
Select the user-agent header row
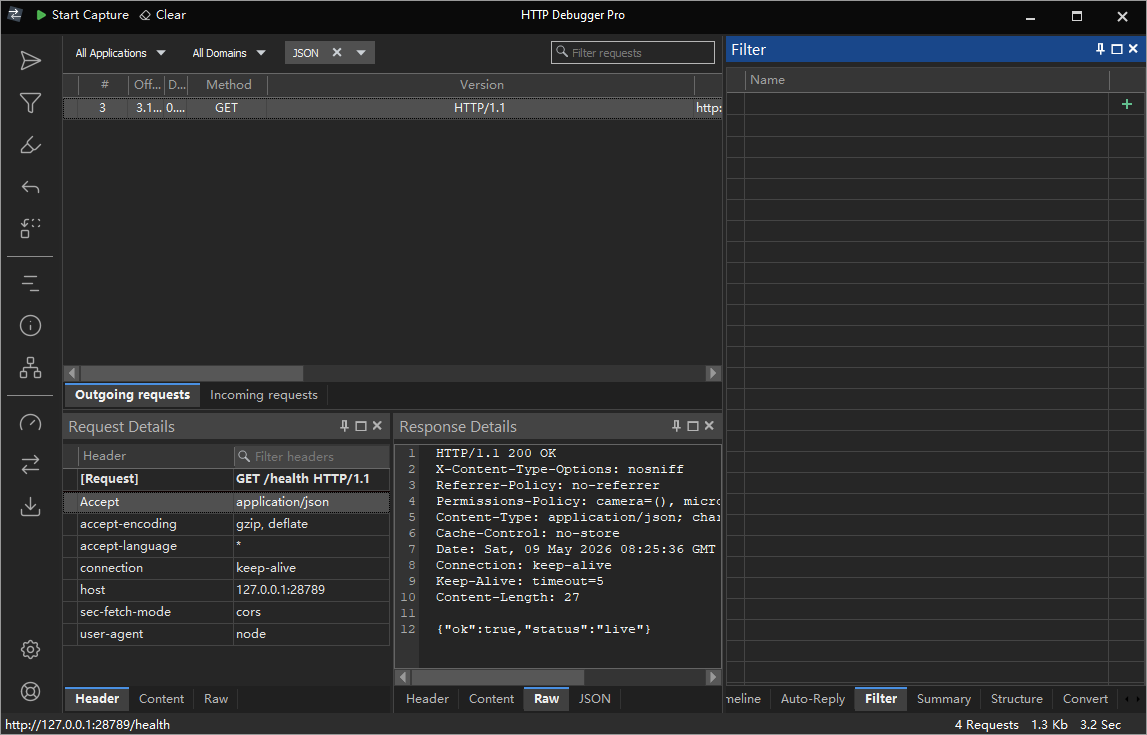pyautogui.click(x=226, y=633)
